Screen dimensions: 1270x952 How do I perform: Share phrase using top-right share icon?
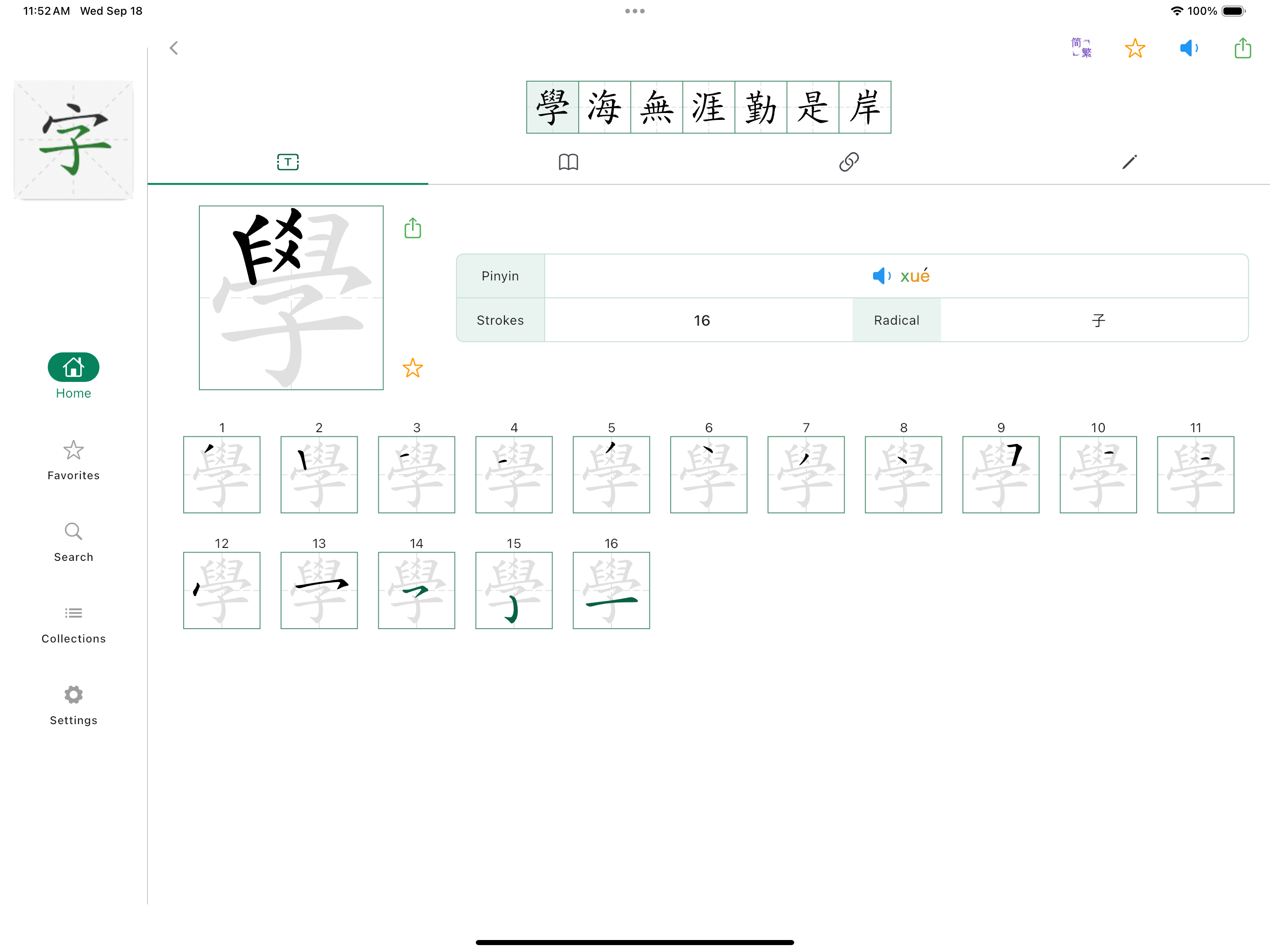point(1242,48)
